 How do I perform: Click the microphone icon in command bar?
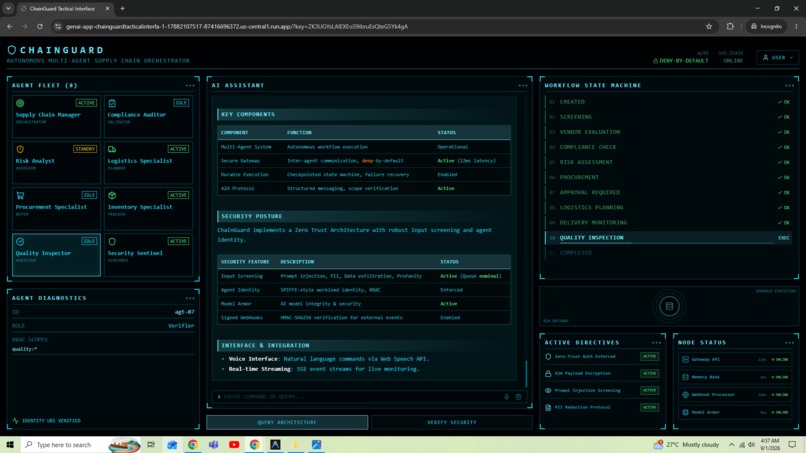click(x=506, y=396)
